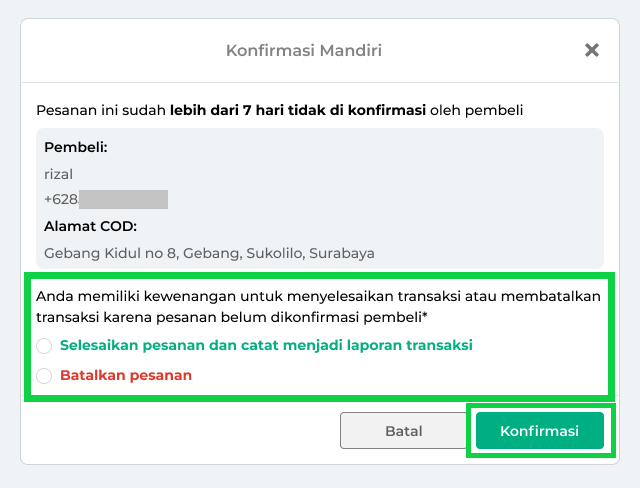Screen dimensions: 640x488
Task: Click 'Surabaya' in the COD address
Action: [x=342, y=253]
